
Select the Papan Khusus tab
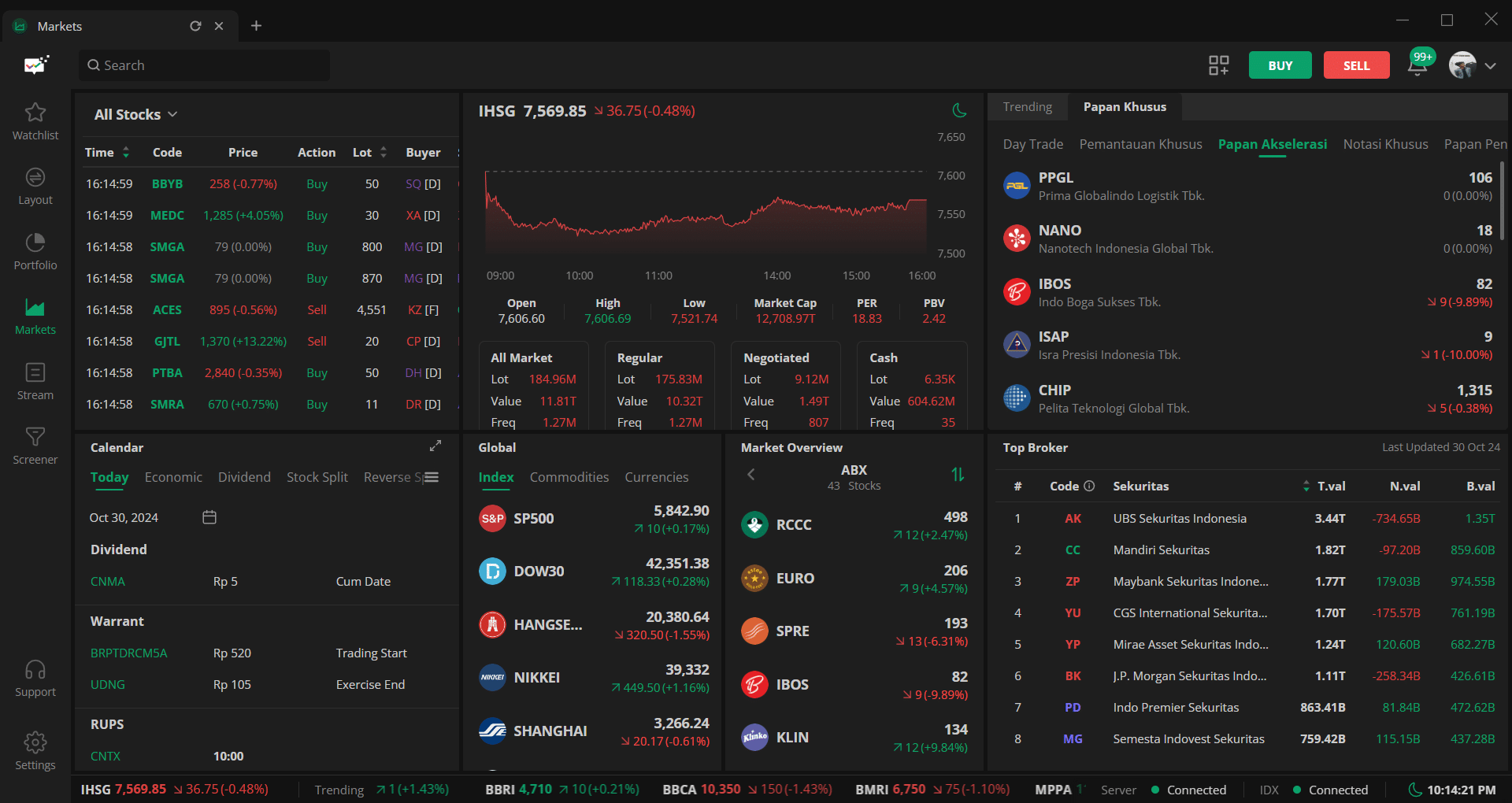coord(1125,106)
